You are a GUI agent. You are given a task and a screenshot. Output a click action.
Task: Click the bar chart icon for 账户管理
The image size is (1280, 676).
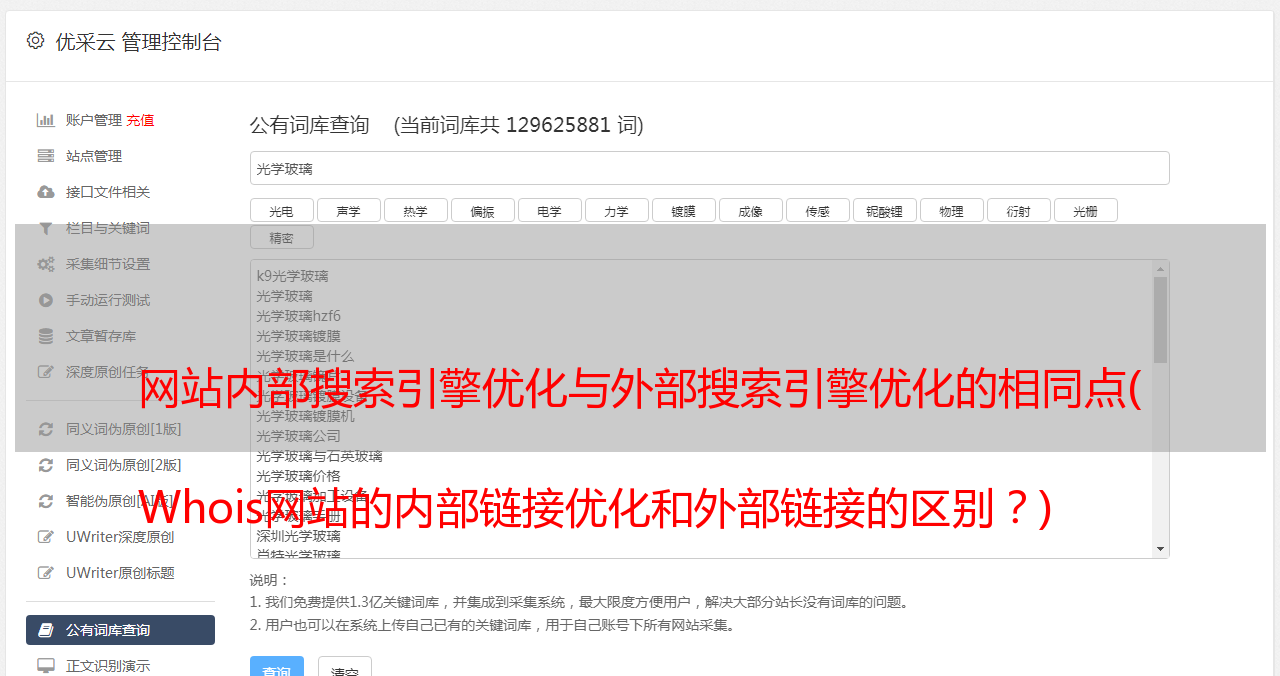(x=46, y=120)
